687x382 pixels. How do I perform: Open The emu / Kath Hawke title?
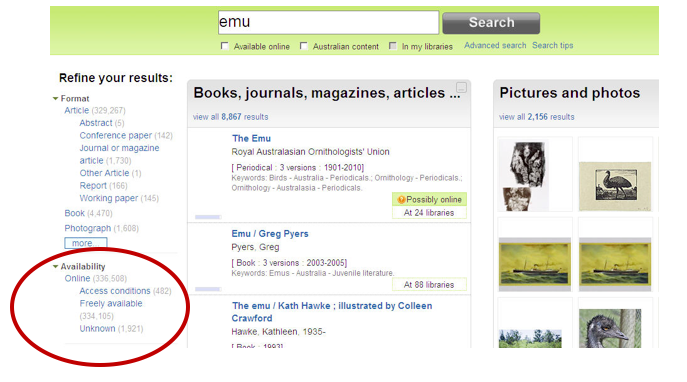point(332,312)
